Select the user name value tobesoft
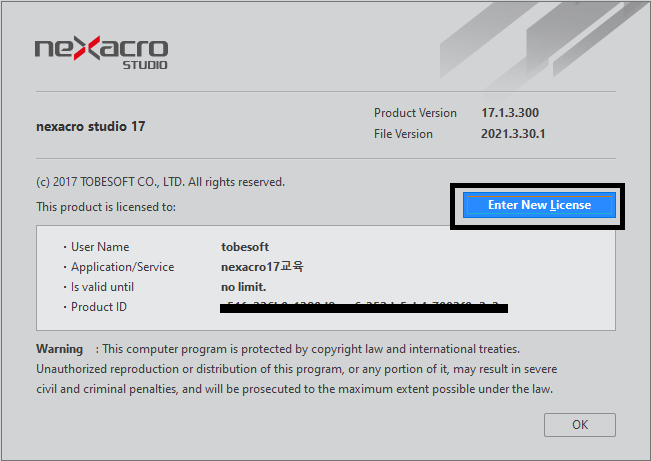The image size is (651, 461). coord(245,247)
